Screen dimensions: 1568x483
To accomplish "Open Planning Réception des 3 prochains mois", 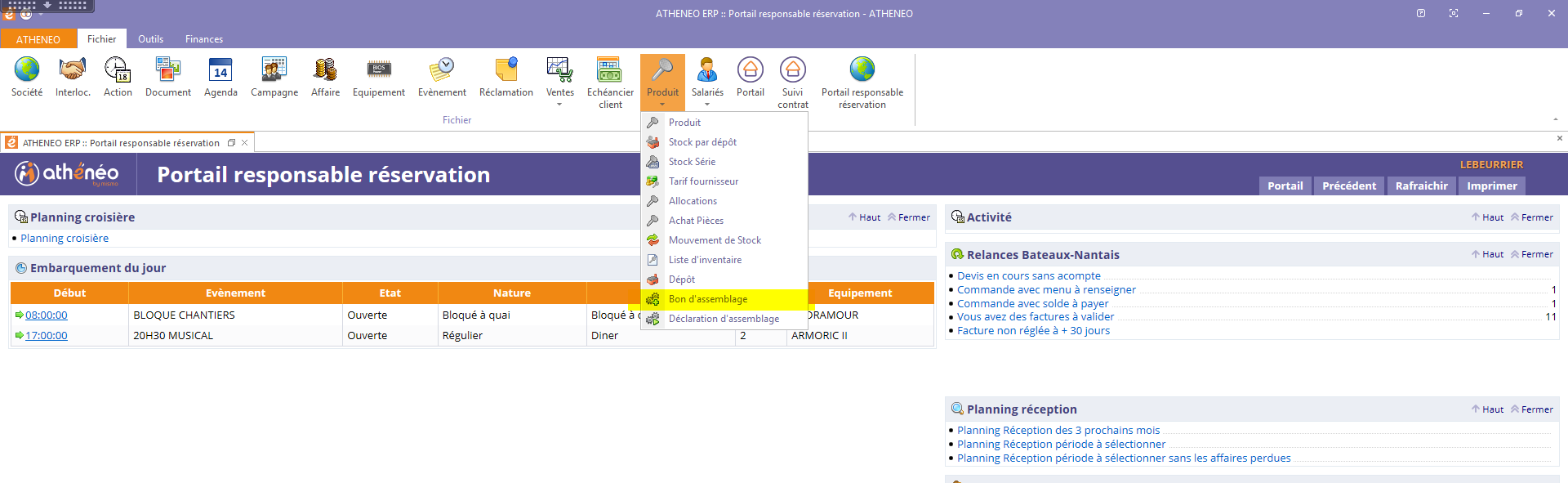I will pos(1058,431).
